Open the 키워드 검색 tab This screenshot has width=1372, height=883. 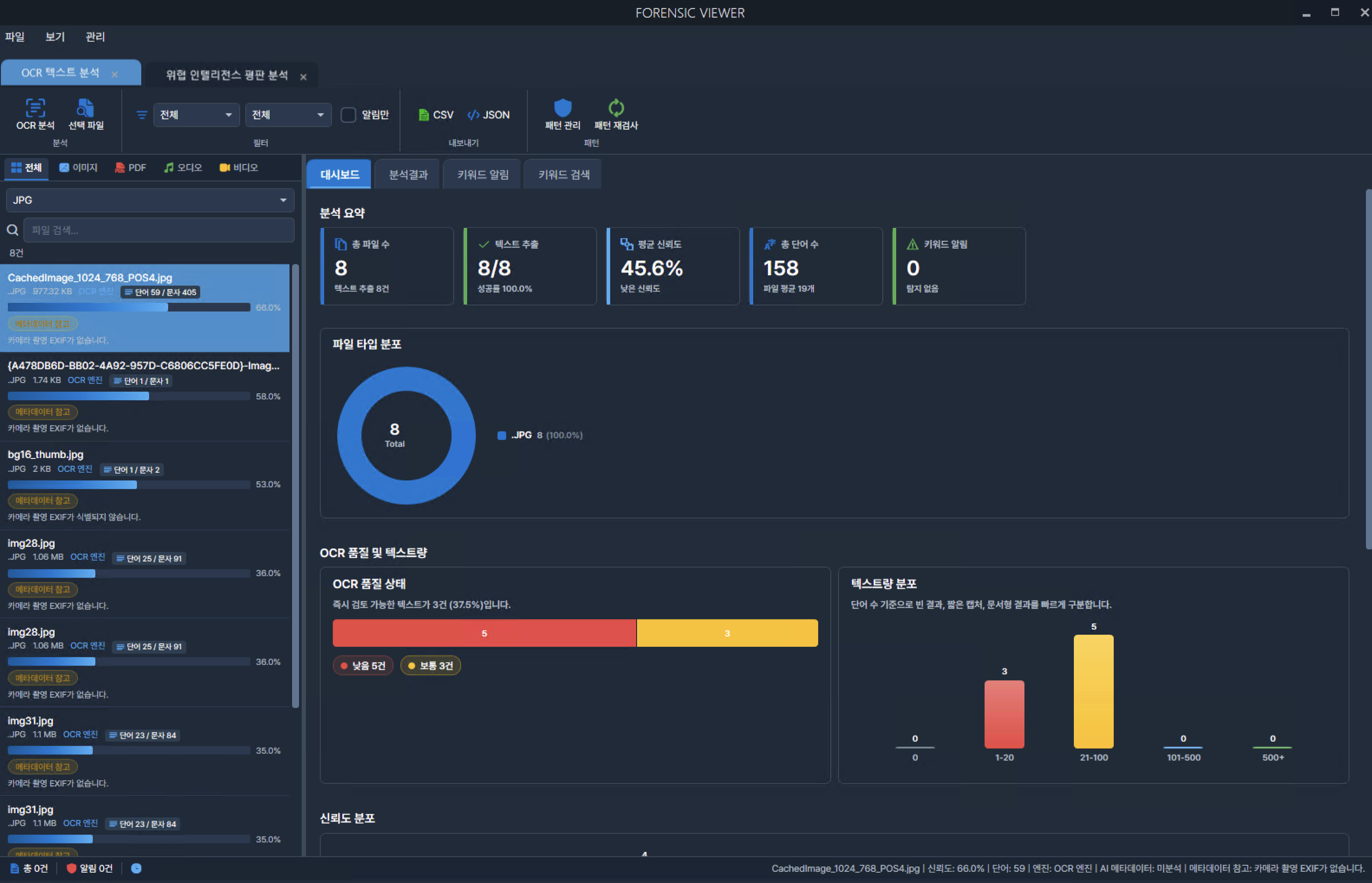[564, 174]
